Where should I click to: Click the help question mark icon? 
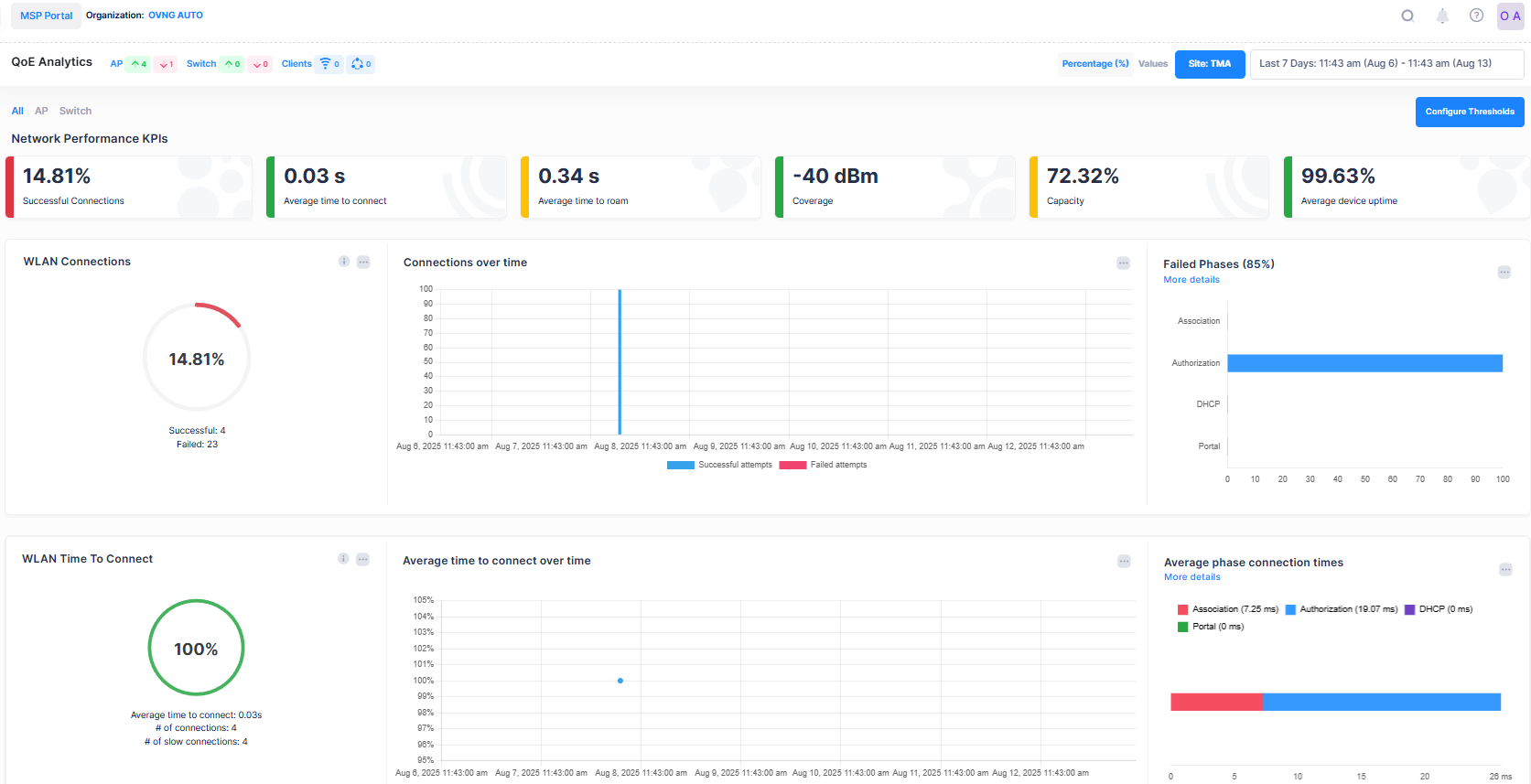point(1476,16)
